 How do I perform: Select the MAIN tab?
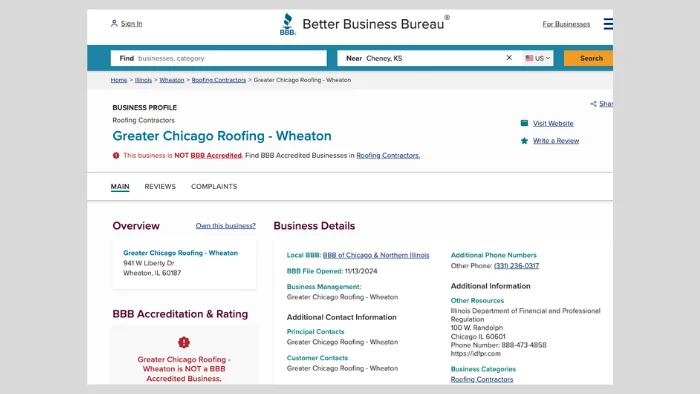120,187
